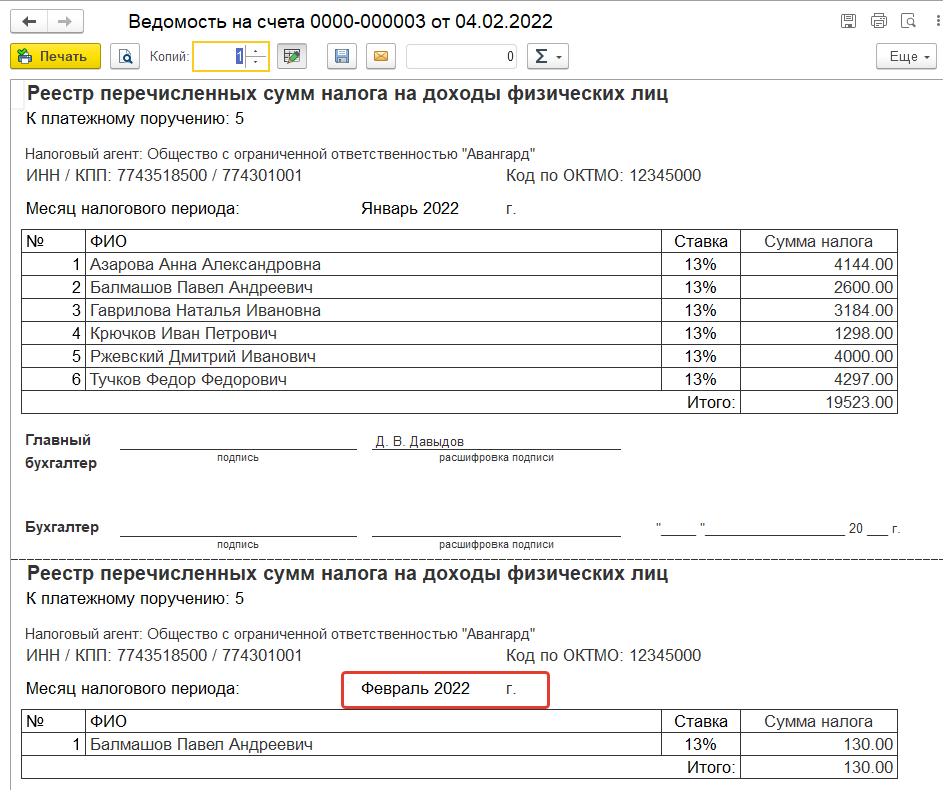Screen dimensions: 943x790
Task: Decrease number of copies with down arrow
Action: tap(257, 63)
